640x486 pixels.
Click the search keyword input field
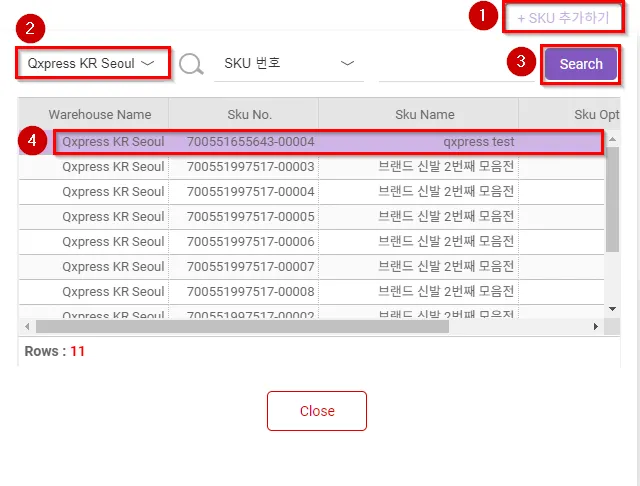pos(456,64)
